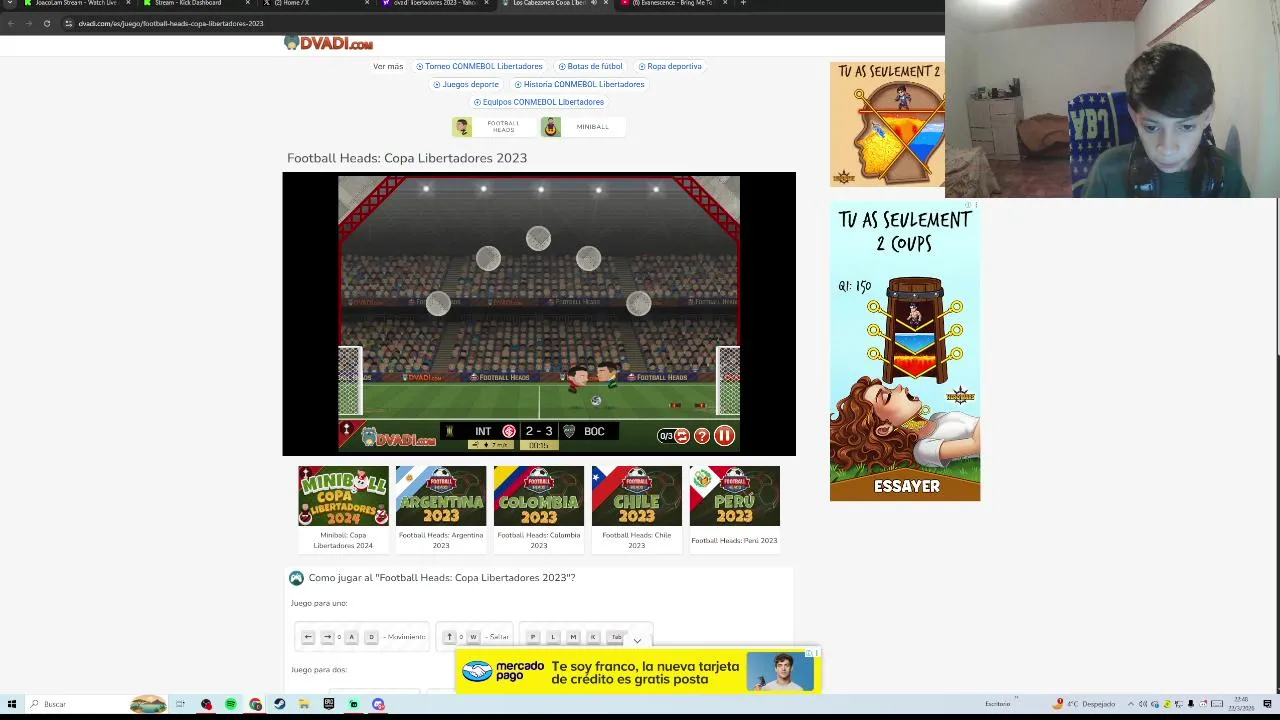The image size is (1280, 720).
Task: Pause the game with the red pause button
Action: pyautogui.click(x=724, y=436)
